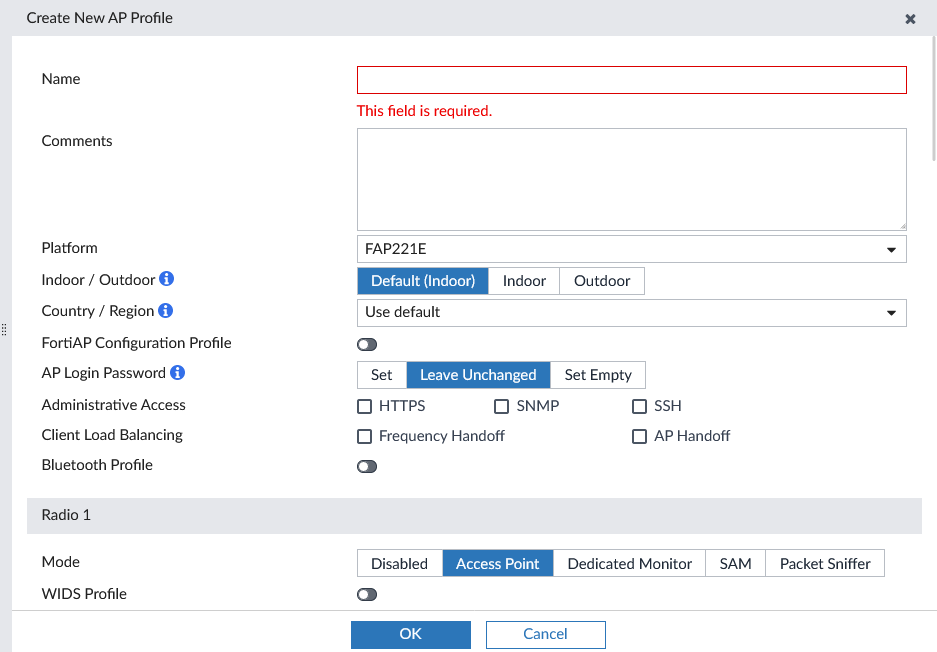Enable the FortiAP Configuration Profile toggle
Screen dimensions: 937x652
pos(367,344)
